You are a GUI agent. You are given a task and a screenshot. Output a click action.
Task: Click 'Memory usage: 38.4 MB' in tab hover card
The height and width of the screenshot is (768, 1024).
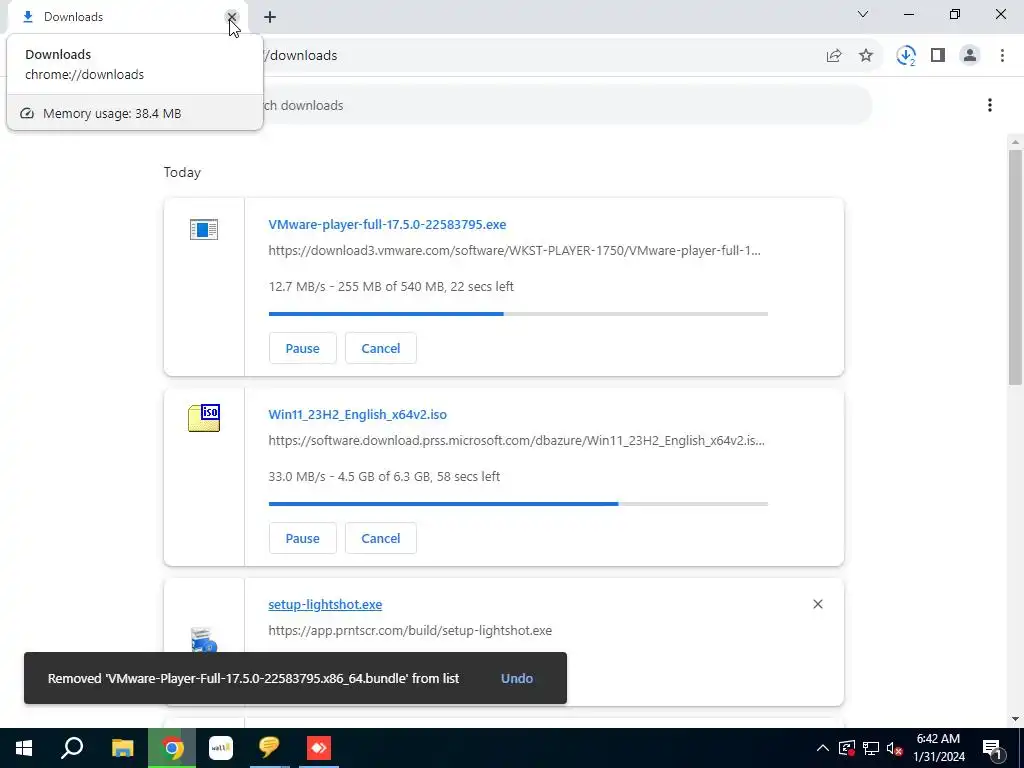pyautogui.click(x=112, y=114)
